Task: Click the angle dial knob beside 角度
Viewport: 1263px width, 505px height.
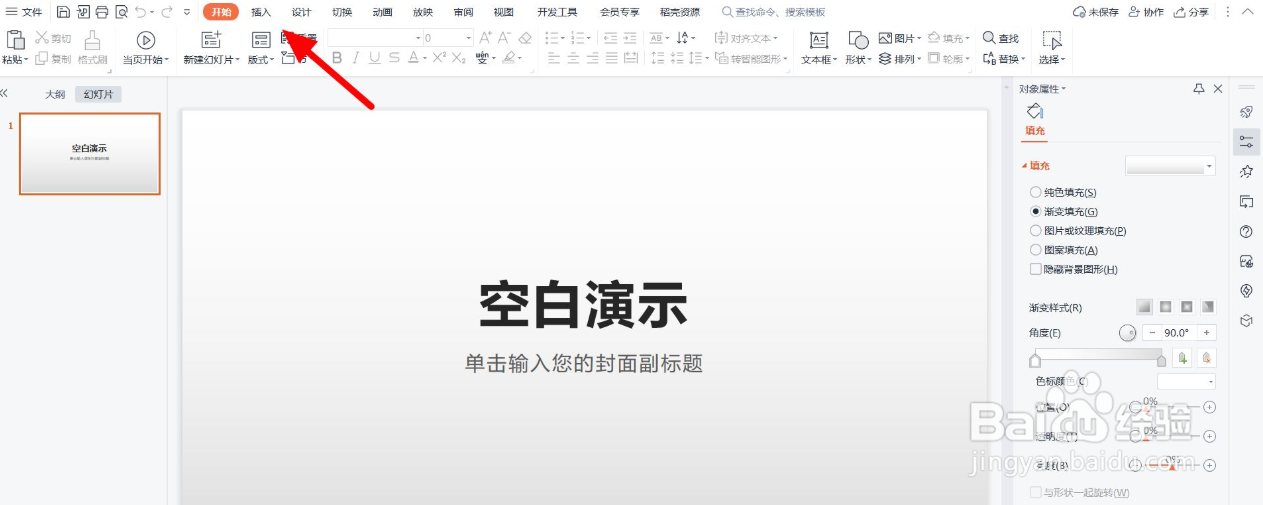Action: pyautogui.click(x=1127, y=333)
